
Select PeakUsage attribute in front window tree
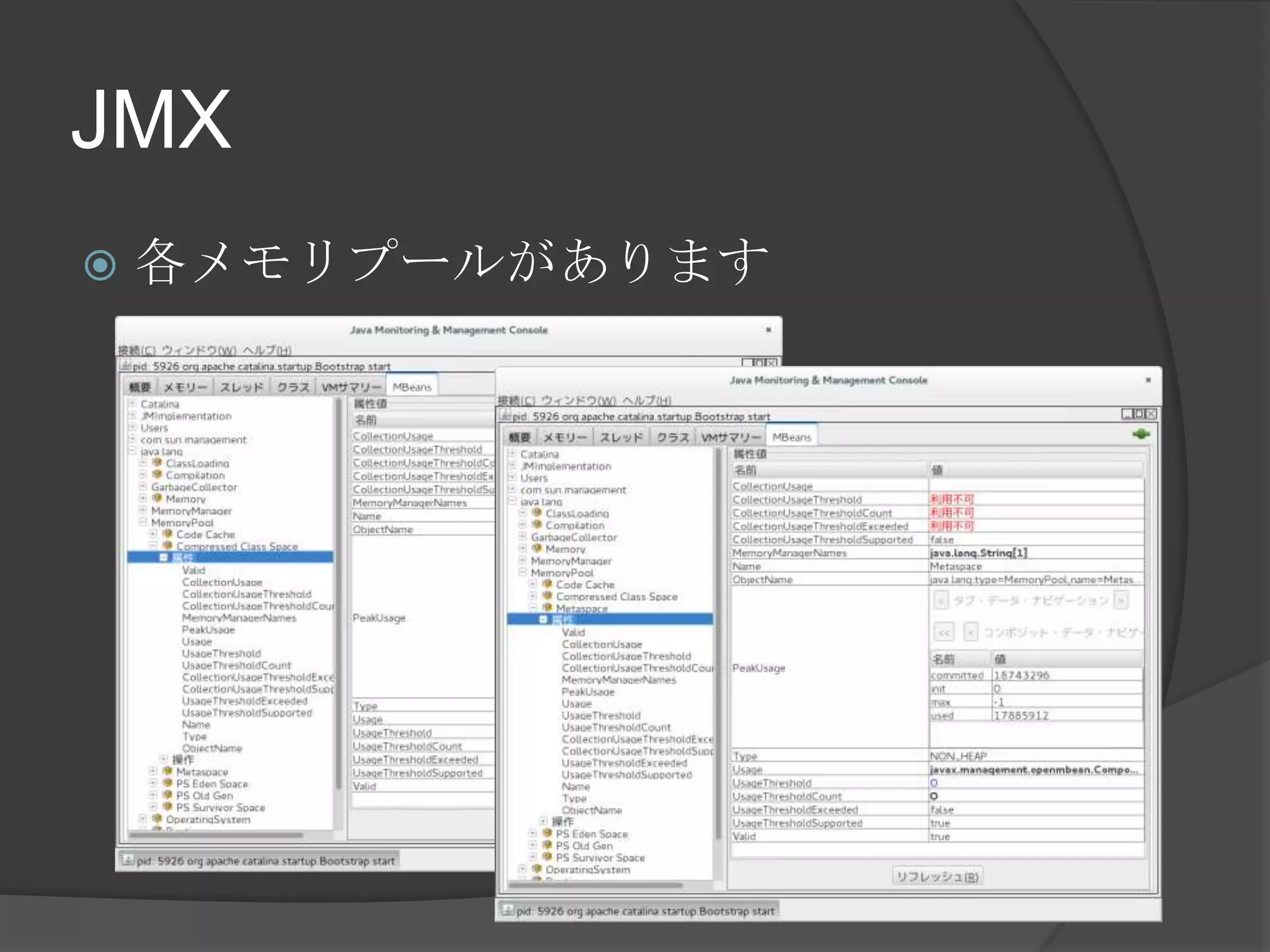point(588,692)
